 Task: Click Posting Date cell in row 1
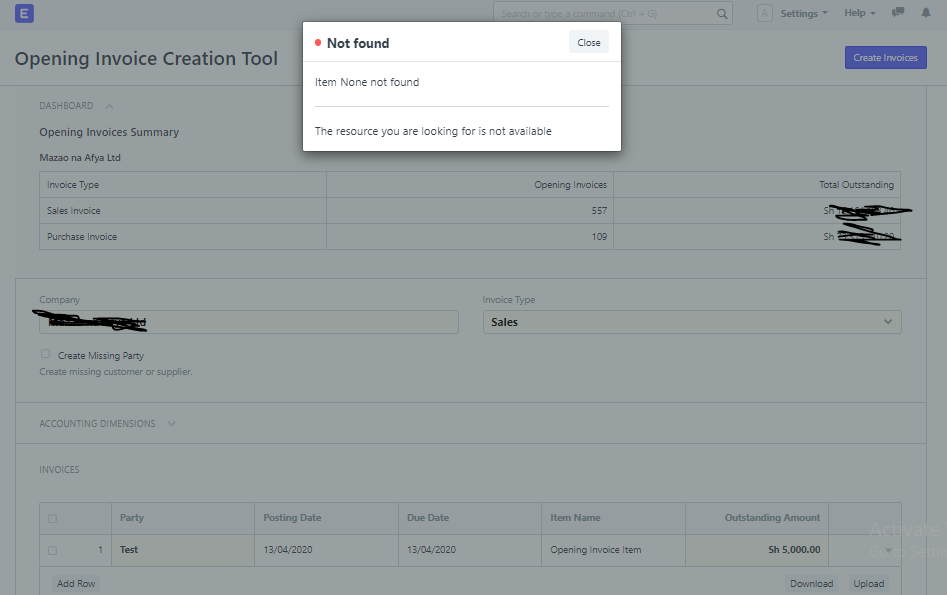click(326, 550)
